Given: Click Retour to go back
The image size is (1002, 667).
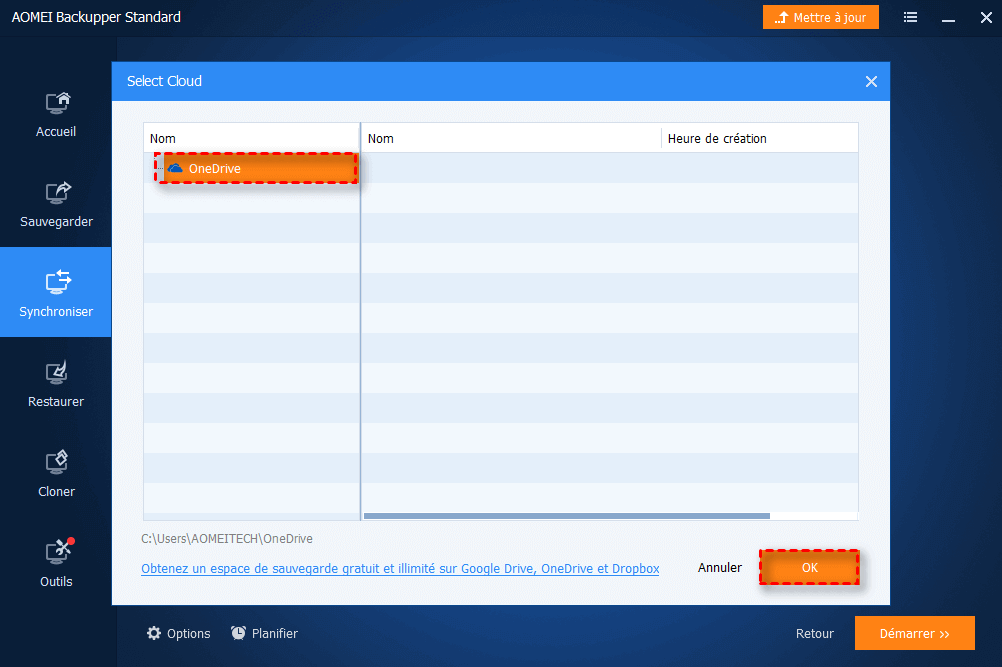Looking at the screenshot, I should point(814,633).
